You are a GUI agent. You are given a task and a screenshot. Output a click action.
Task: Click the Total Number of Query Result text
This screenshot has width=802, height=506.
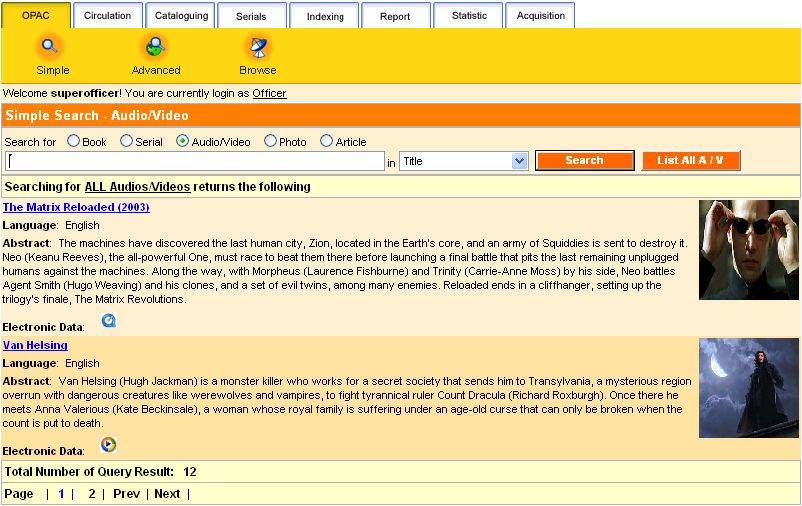click(x=89, y=472)
